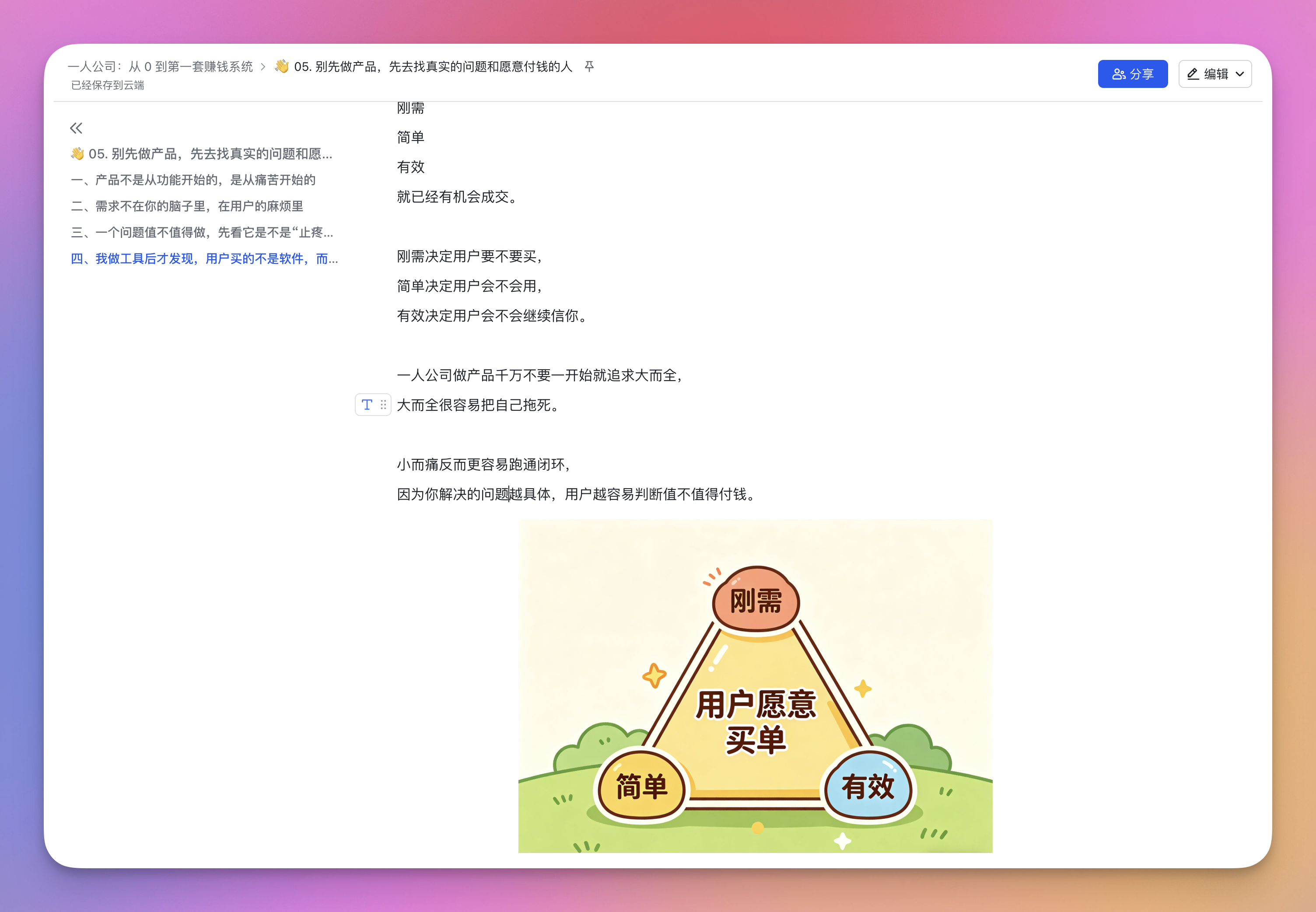Click the pencil icon in 编辑 control
This screenshot has width=1316, height=912.
[x=1193, y=74]
